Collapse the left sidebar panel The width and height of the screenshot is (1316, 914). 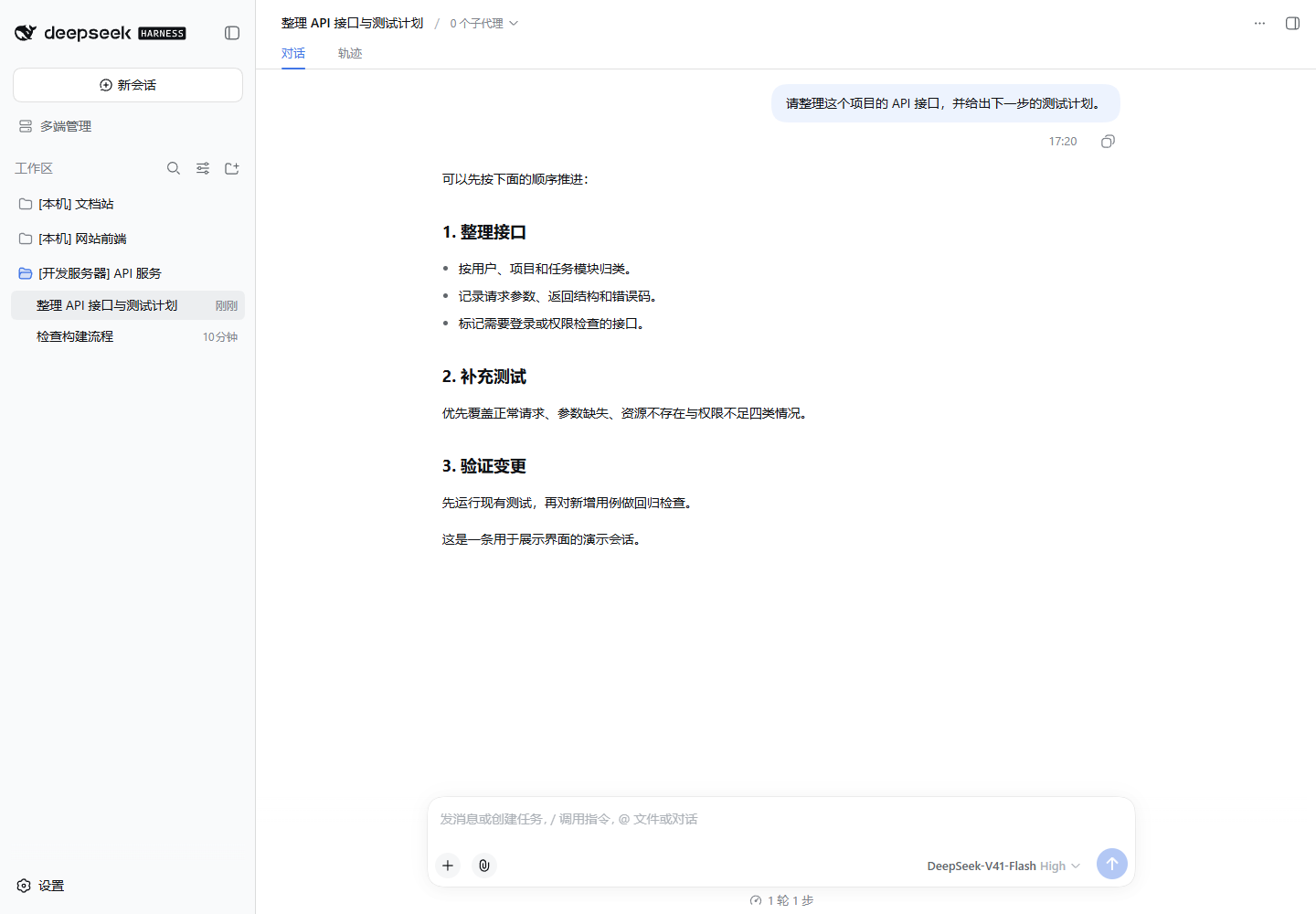pyautogui.click(x=232, y=33)
